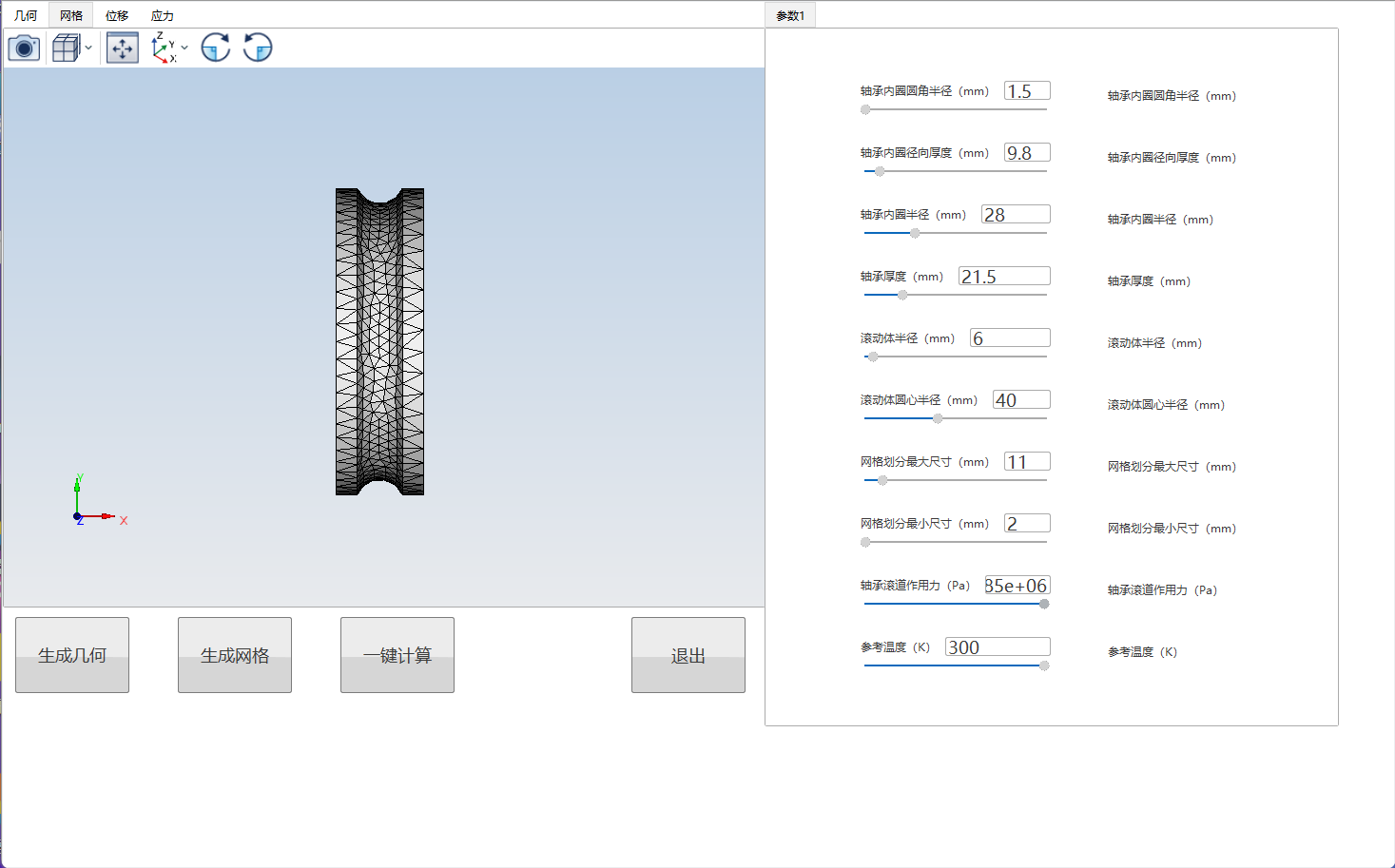Click right-column 轴承内圈圆角半径 (mm) description text
This screenshot has height=868, width=1395.
pyautogui.click(x=1172, y=96)
